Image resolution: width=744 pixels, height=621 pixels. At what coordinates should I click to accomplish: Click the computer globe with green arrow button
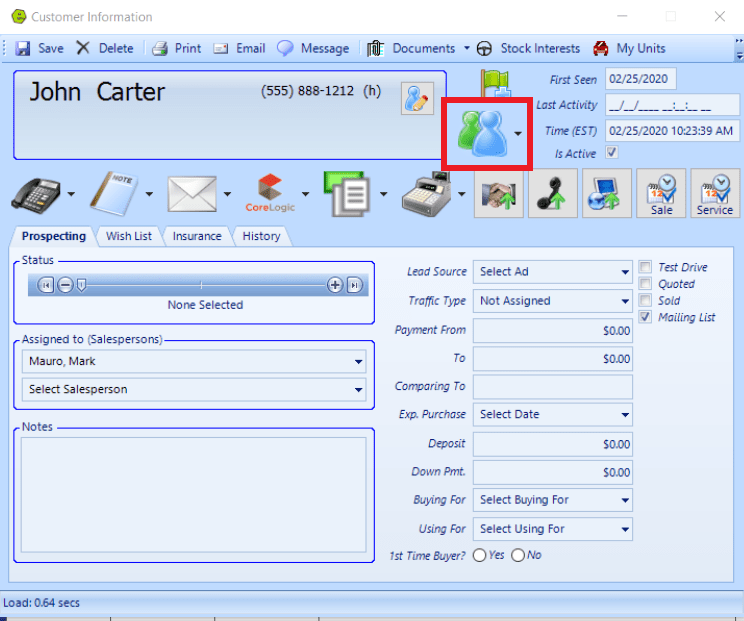point(607,194)
